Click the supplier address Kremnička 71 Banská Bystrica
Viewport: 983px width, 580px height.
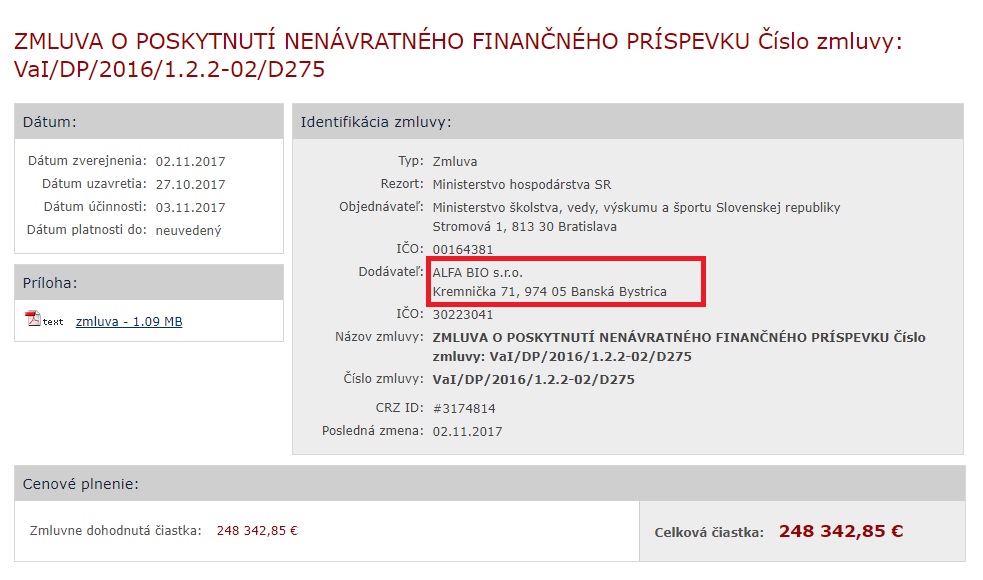coord(550,292)
